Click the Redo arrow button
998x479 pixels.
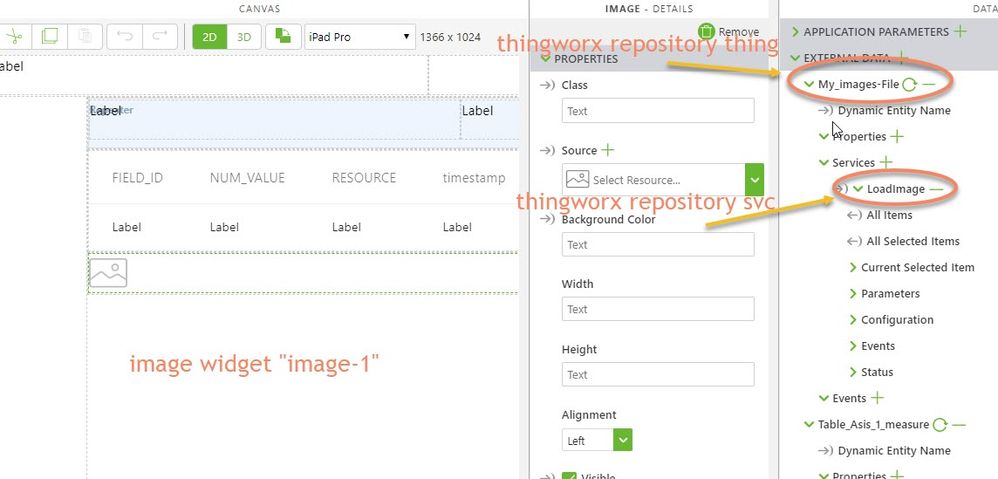tap(160, 36)
